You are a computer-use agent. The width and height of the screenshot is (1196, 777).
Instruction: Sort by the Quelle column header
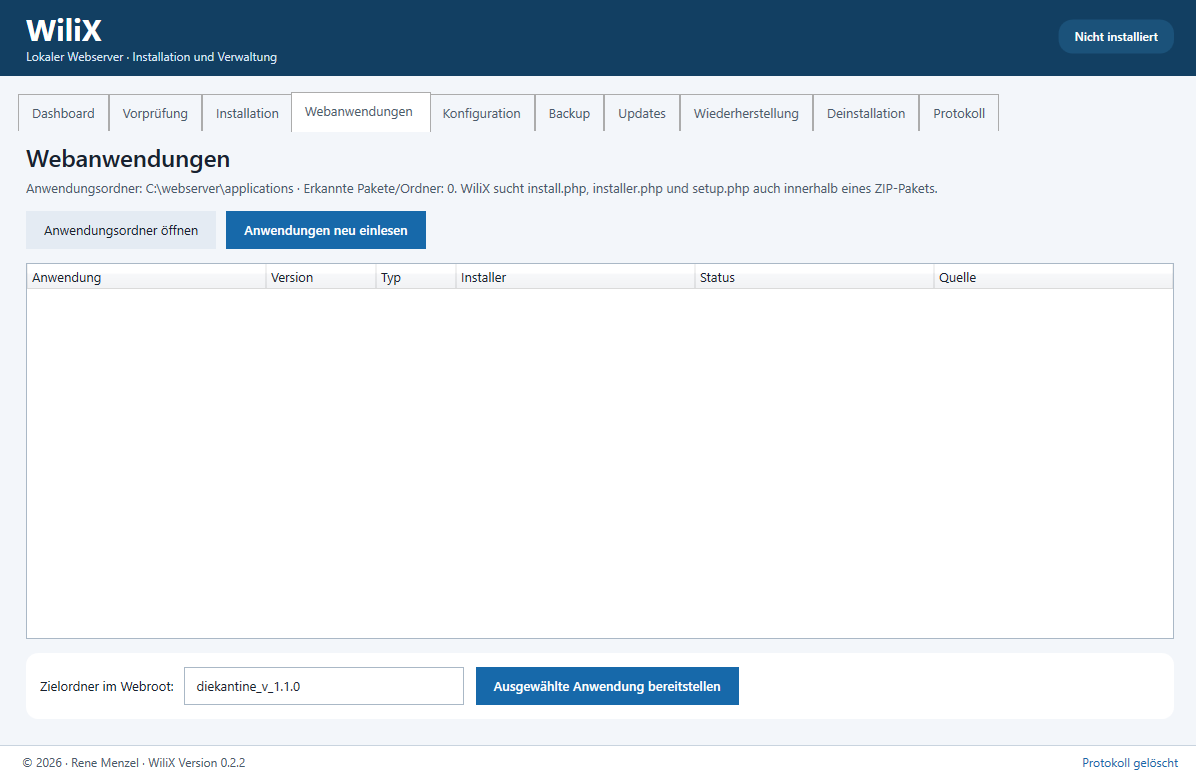(1053, 278)
